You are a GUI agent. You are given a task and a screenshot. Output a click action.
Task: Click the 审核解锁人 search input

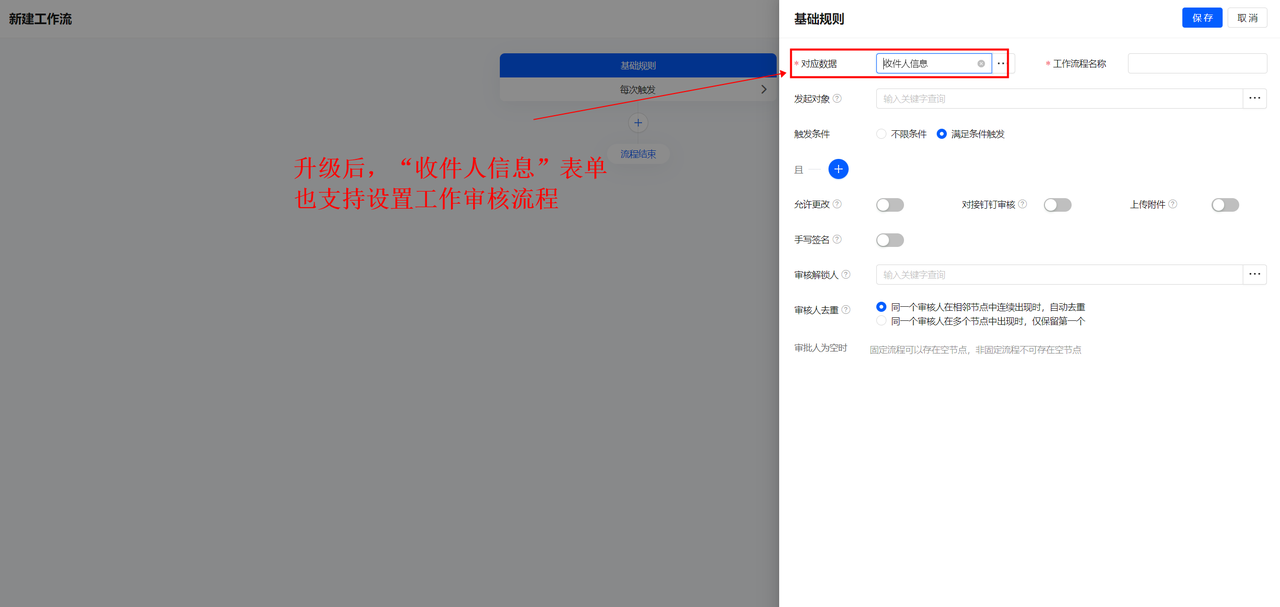[1059, 274]
